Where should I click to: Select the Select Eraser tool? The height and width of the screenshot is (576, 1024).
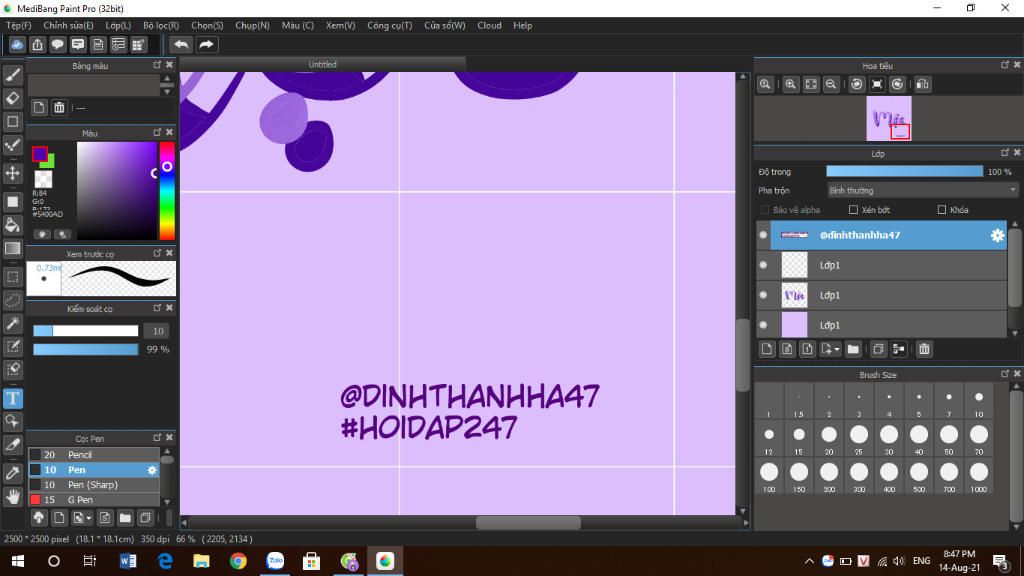point(12,370)
